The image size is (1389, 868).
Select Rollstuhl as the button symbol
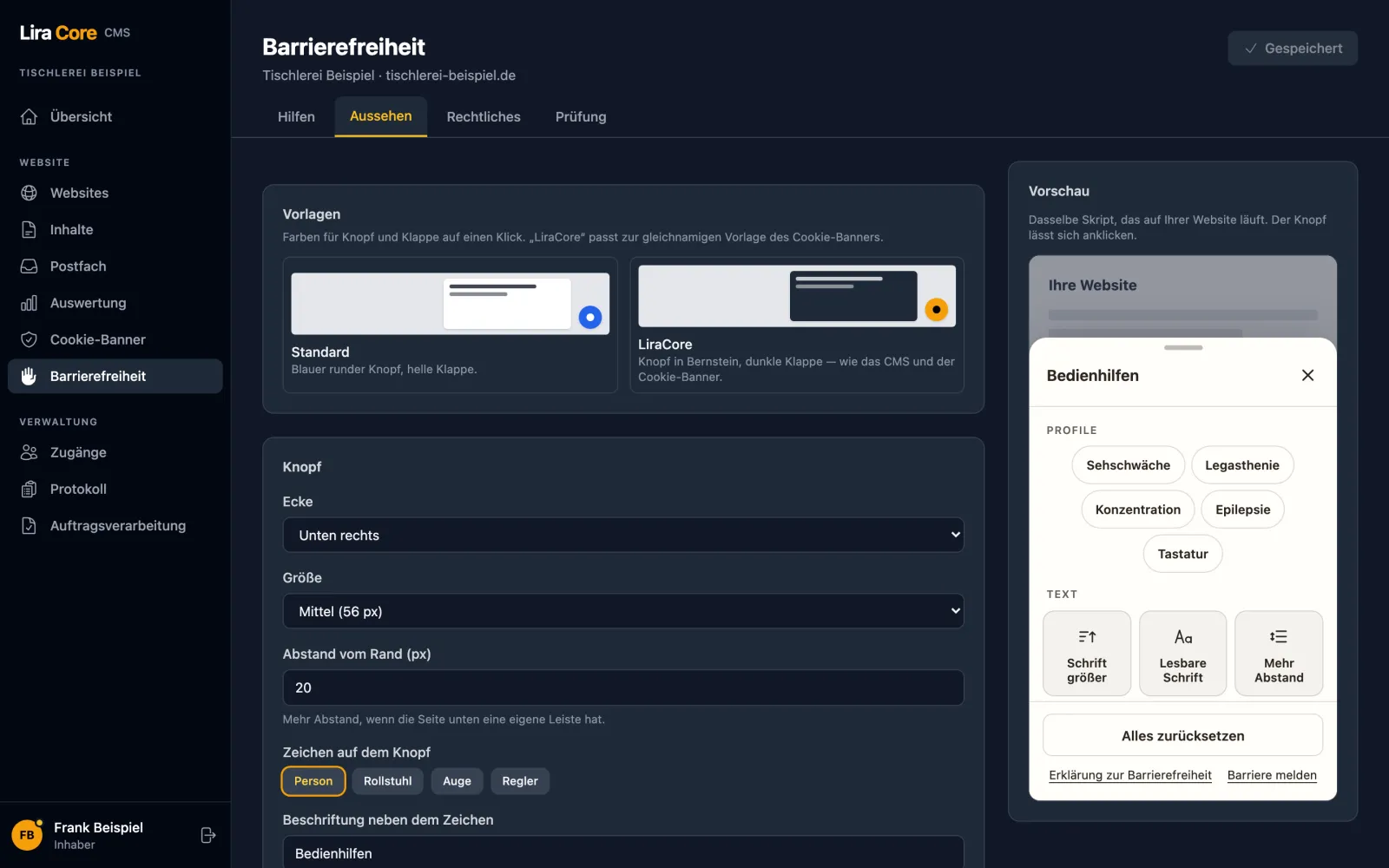[387, 781]
